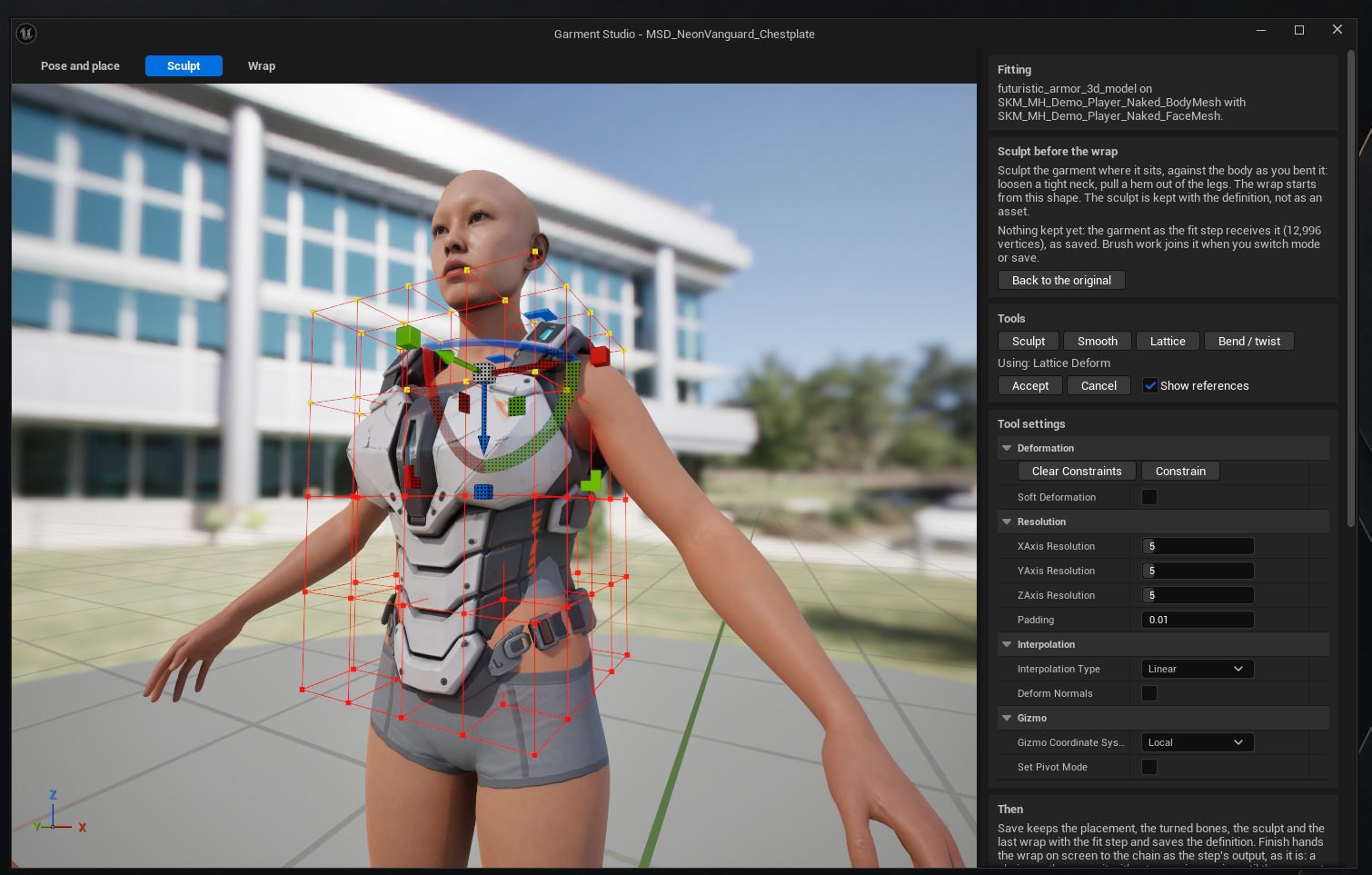The height and width of the screenshot is (875, 1372).
Task: Click the 'Fitting' heading text
Action: [1014, 69]
